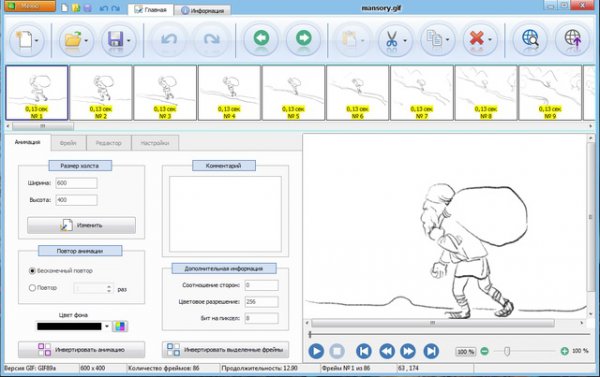This screenshot has height=377, width=600.
Task: Click the small undo arrow in title bar
Action: (103, 8)
